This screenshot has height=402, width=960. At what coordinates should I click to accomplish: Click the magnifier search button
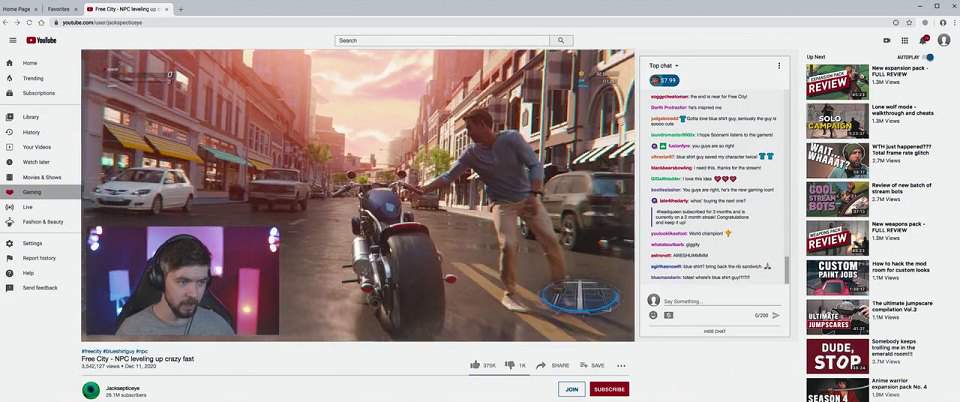click(x=561, y=40)
